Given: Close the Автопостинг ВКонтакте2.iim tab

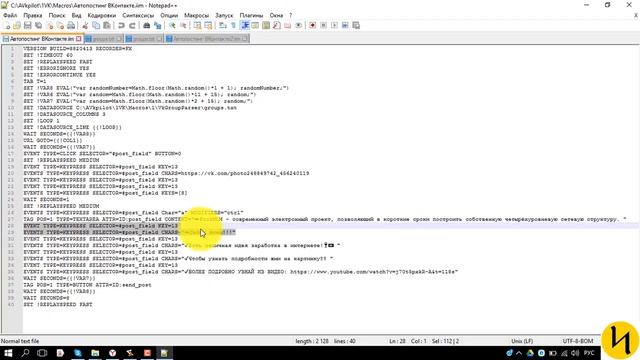Looking at the screenshot, I should pos(244,39).
